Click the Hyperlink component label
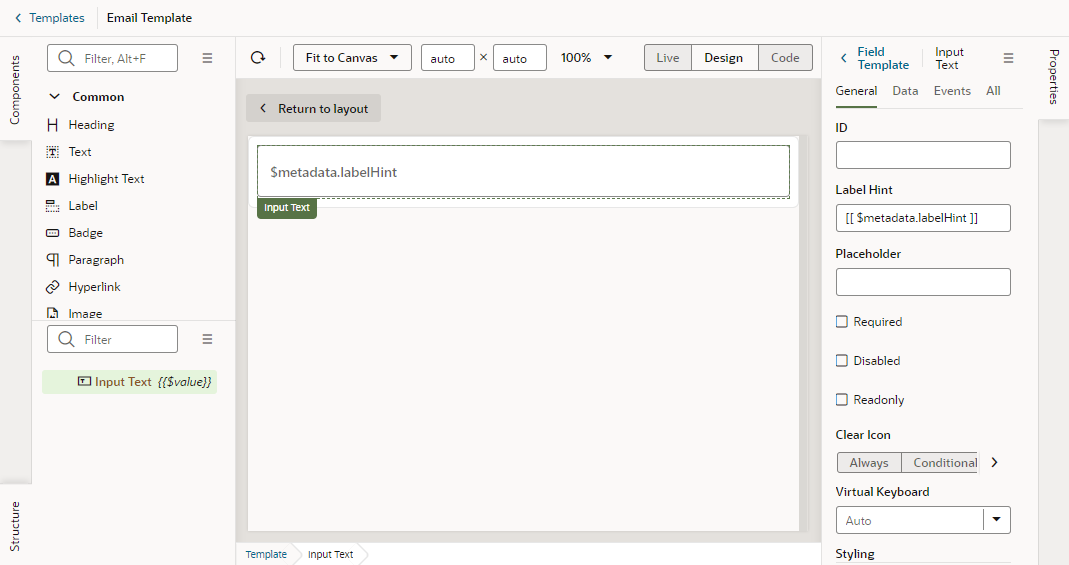1069x565 pixels. 94,287
